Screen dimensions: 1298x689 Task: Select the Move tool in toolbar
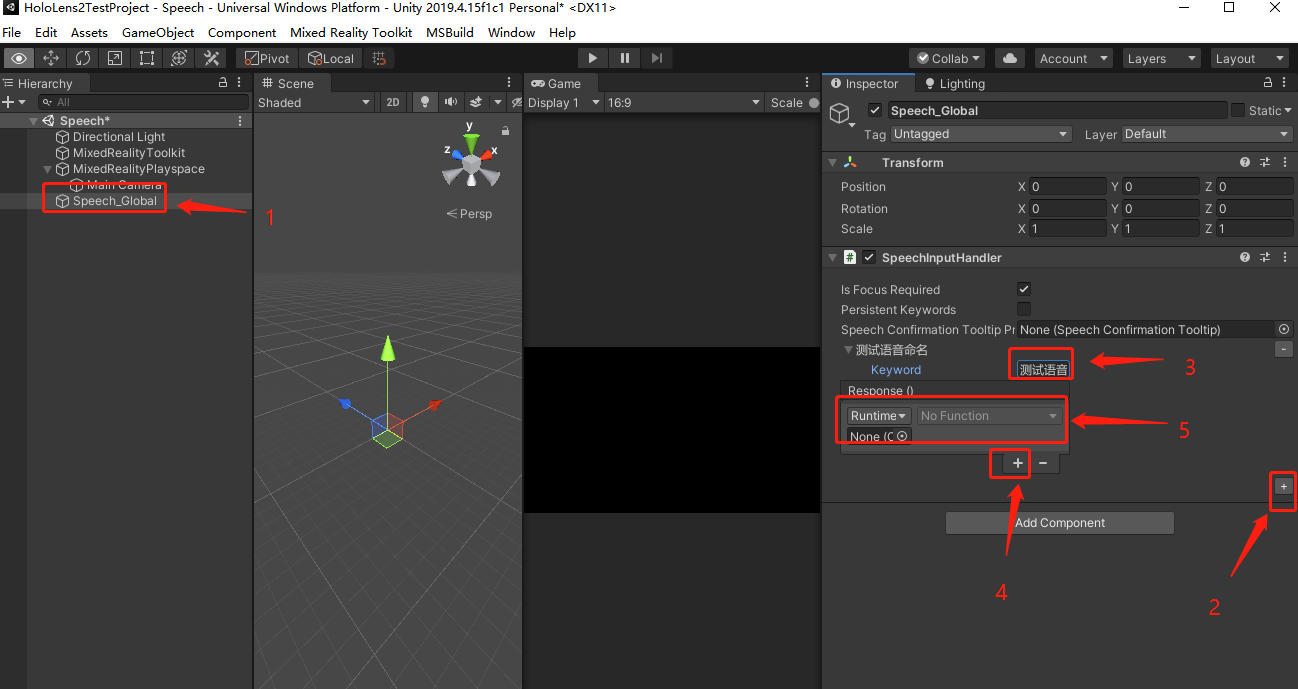click(51, 58)
